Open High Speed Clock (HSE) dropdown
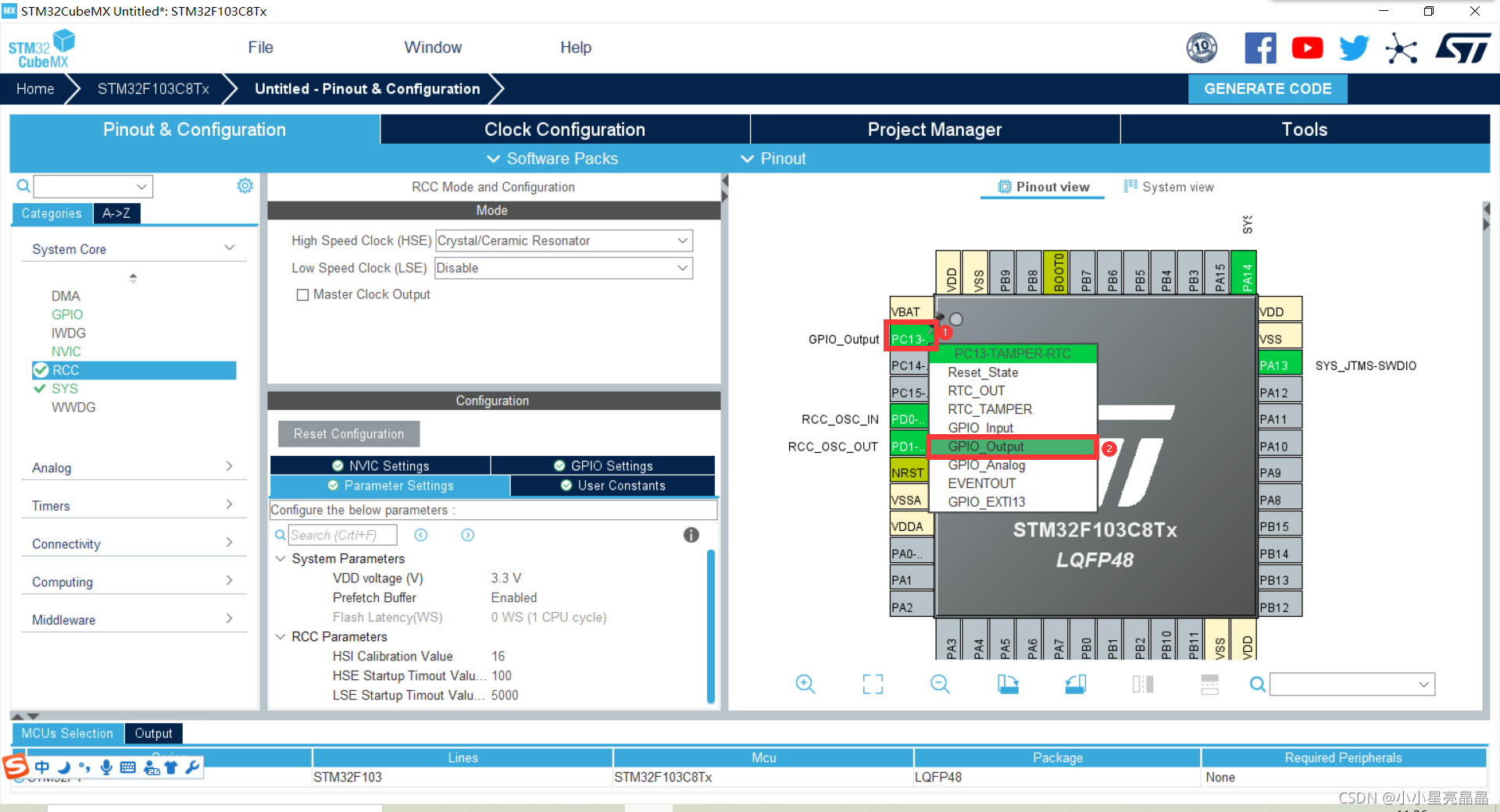 coord(563,241)
